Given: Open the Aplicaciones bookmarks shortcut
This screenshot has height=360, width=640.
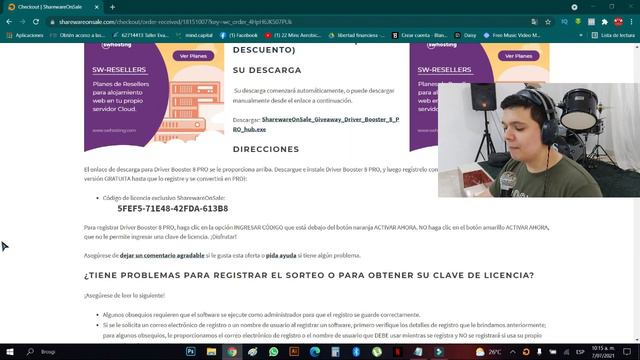Looking at the screenshot, I should [x=25, y=36].
